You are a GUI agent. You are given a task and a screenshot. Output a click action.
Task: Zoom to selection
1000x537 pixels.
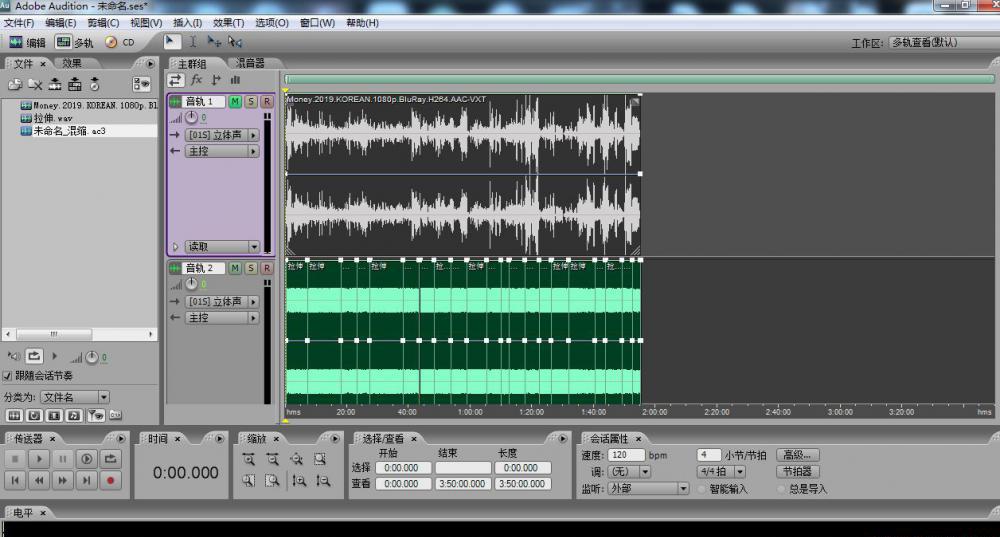point(320,459)
